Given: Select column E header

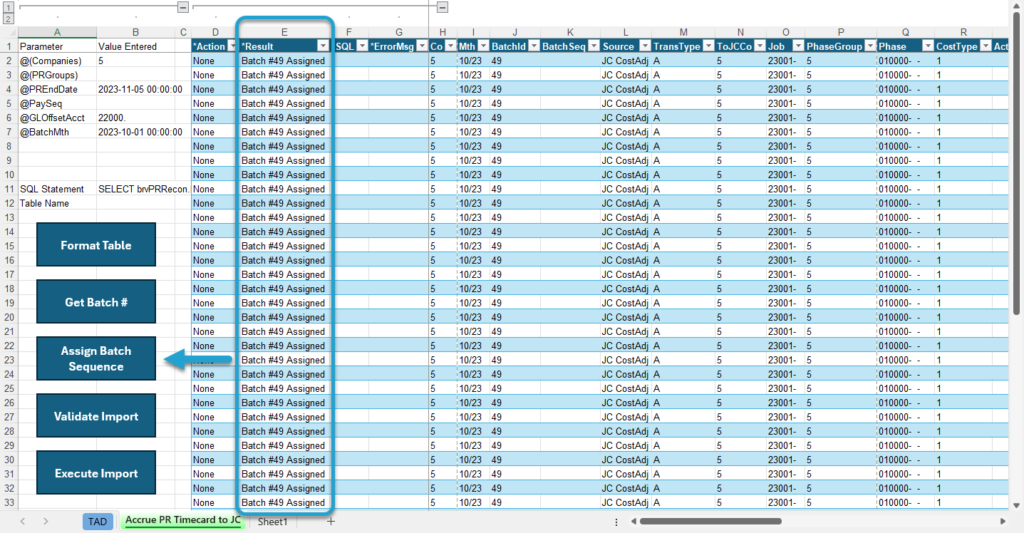Looking at the screenshot, I should tap(284, 32).
